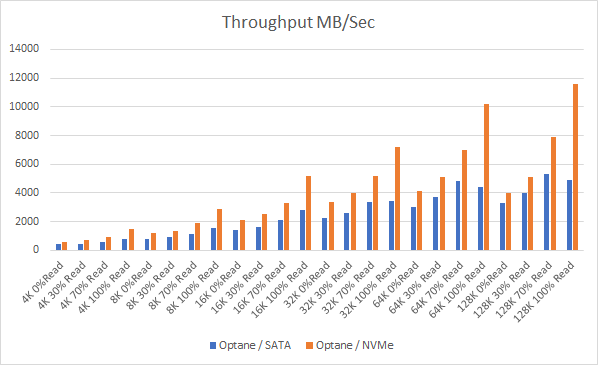
Task: Click the orange 128K 70% Read bar
Action: (553, 194)
